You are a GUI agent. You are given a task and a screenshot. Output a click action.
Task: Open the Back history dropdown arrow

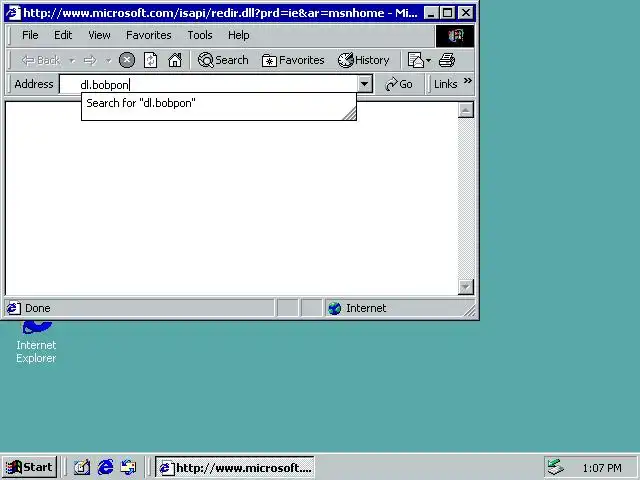72,60
